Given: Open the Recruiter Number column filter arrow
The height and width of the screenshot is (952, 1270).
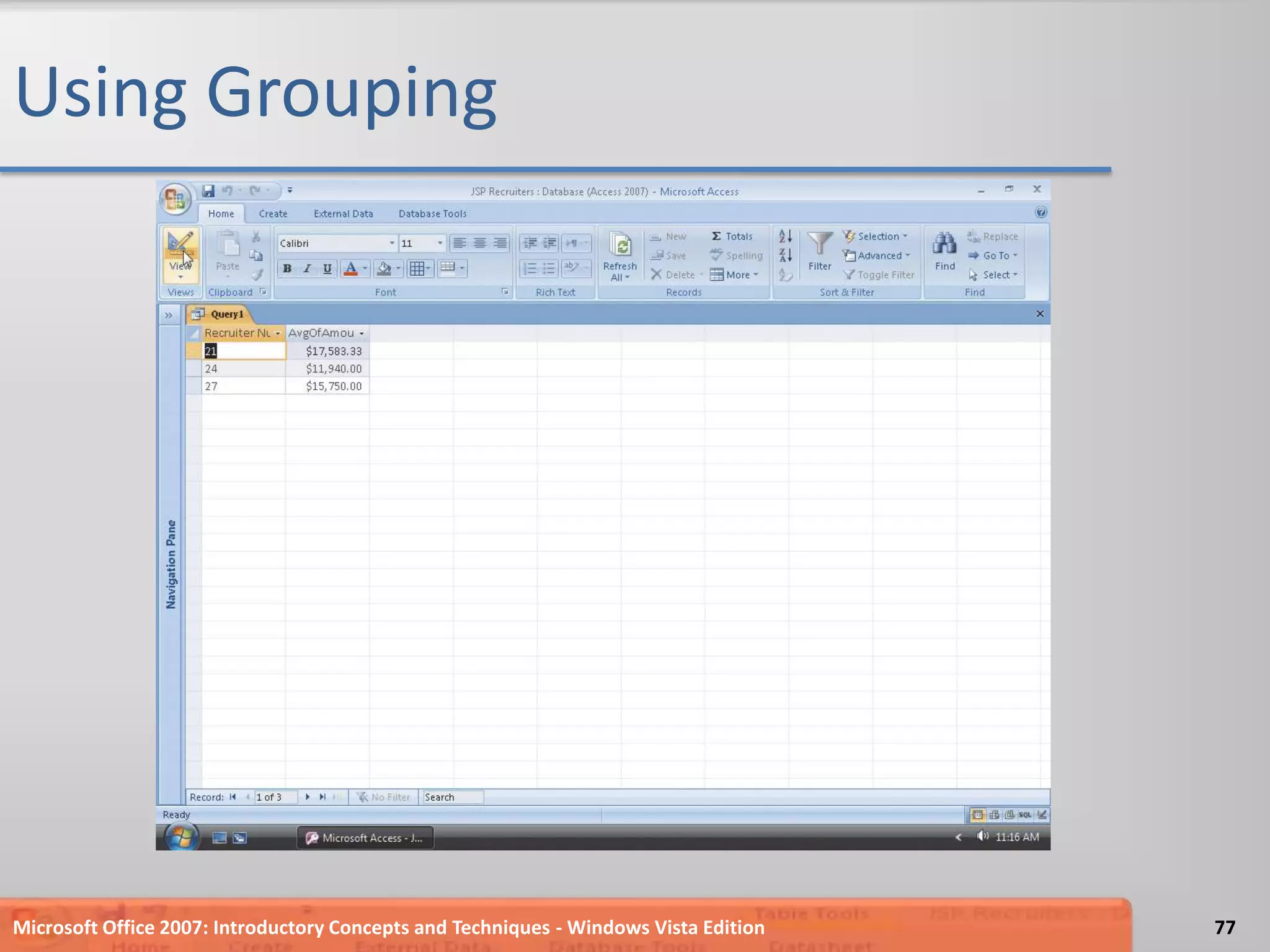Looking at the screenshot, I should [x=278, y=333].
